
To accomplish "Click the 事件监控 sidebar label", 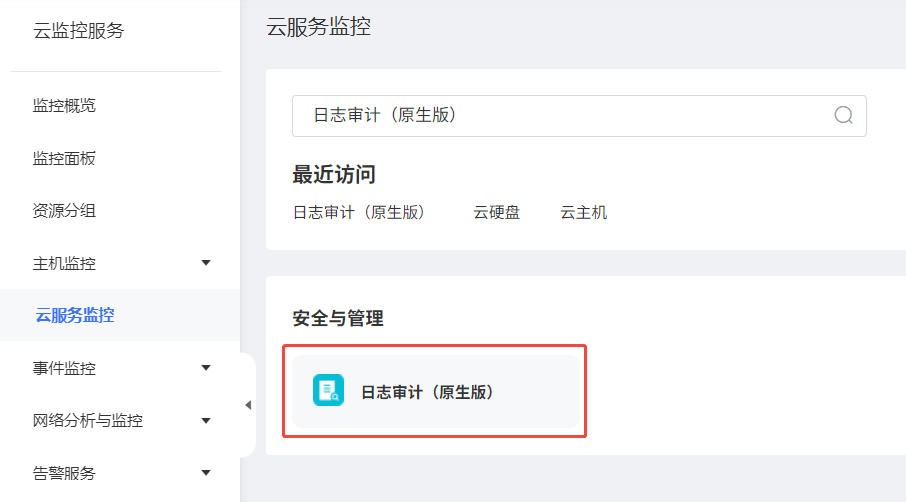I will [x=64, y=368].
